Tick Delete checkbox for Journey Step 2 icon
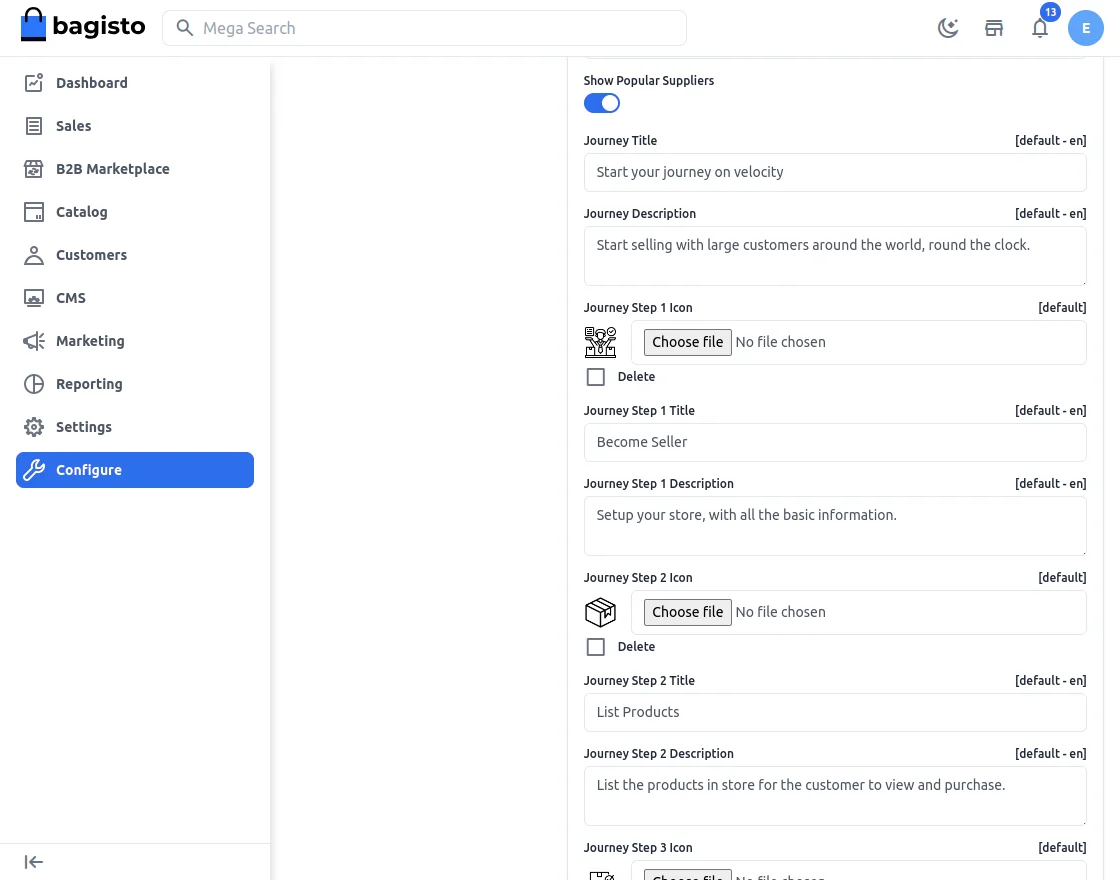 coord(596,647)
